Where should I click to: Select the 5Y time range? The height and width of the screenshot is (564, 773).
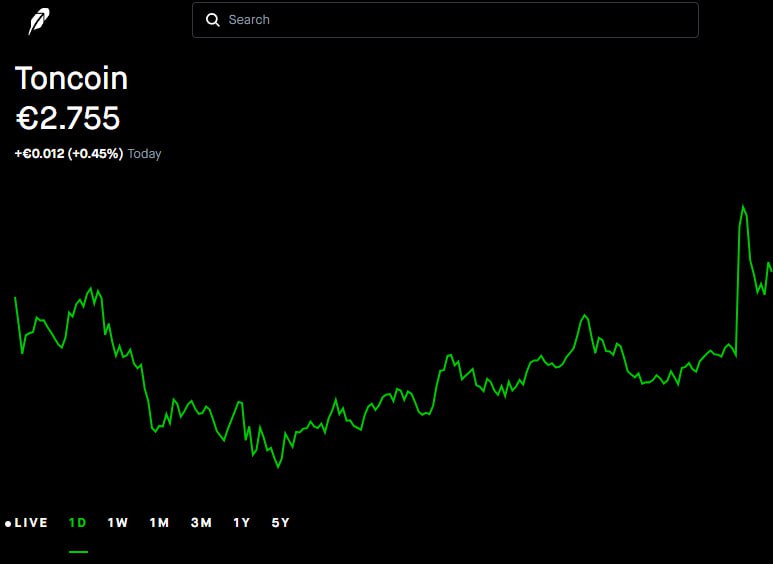281,523
